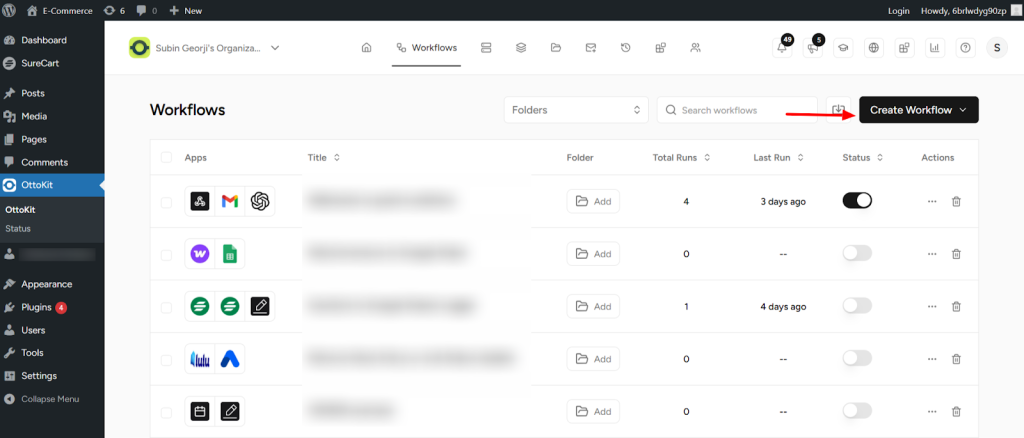This screenshot has height=438, width=1024.
Task: Expand the organization switcher chevron
Action: 275,48
